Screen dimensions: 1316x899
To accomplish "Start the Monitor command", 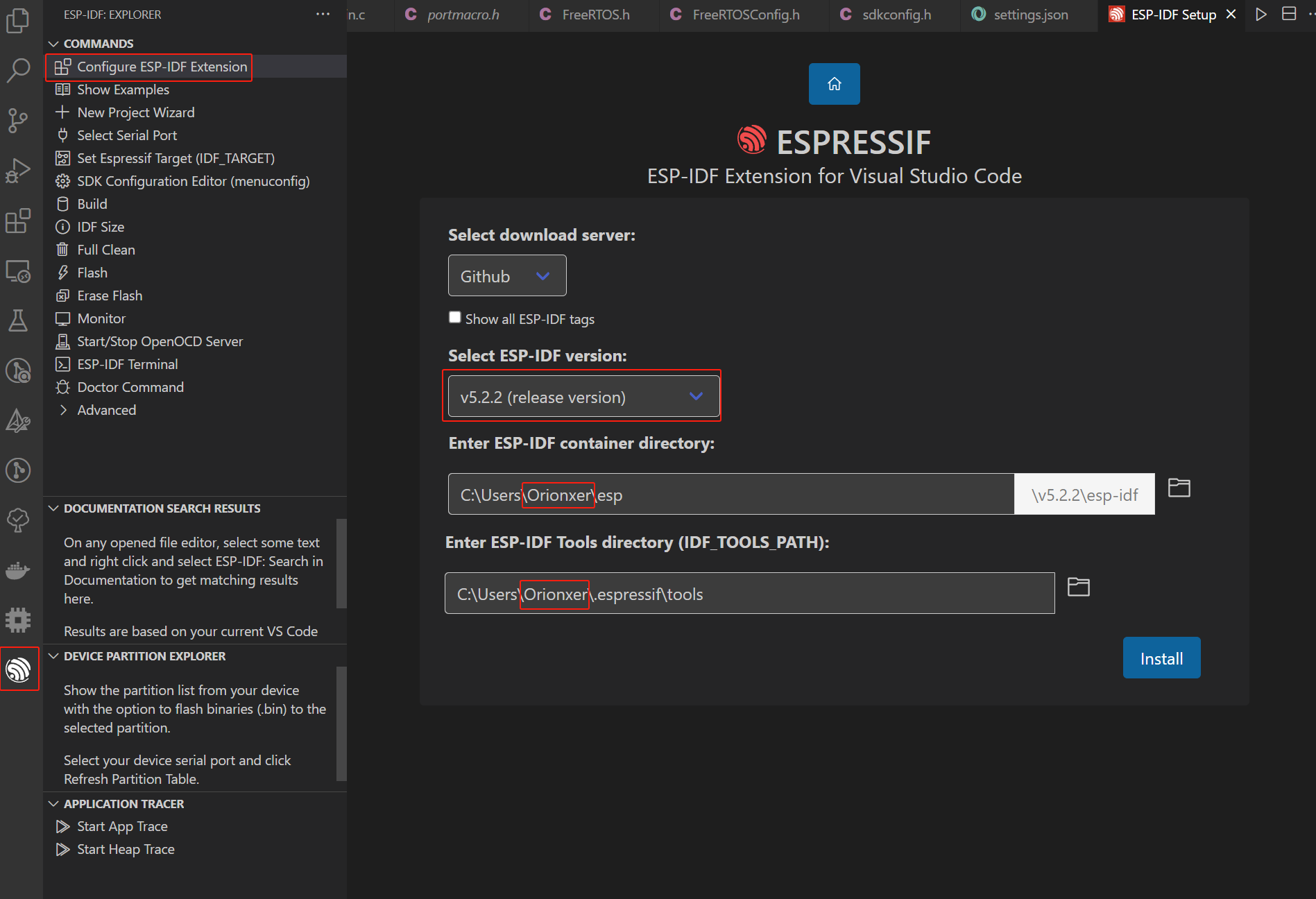I will pos(195,318).
